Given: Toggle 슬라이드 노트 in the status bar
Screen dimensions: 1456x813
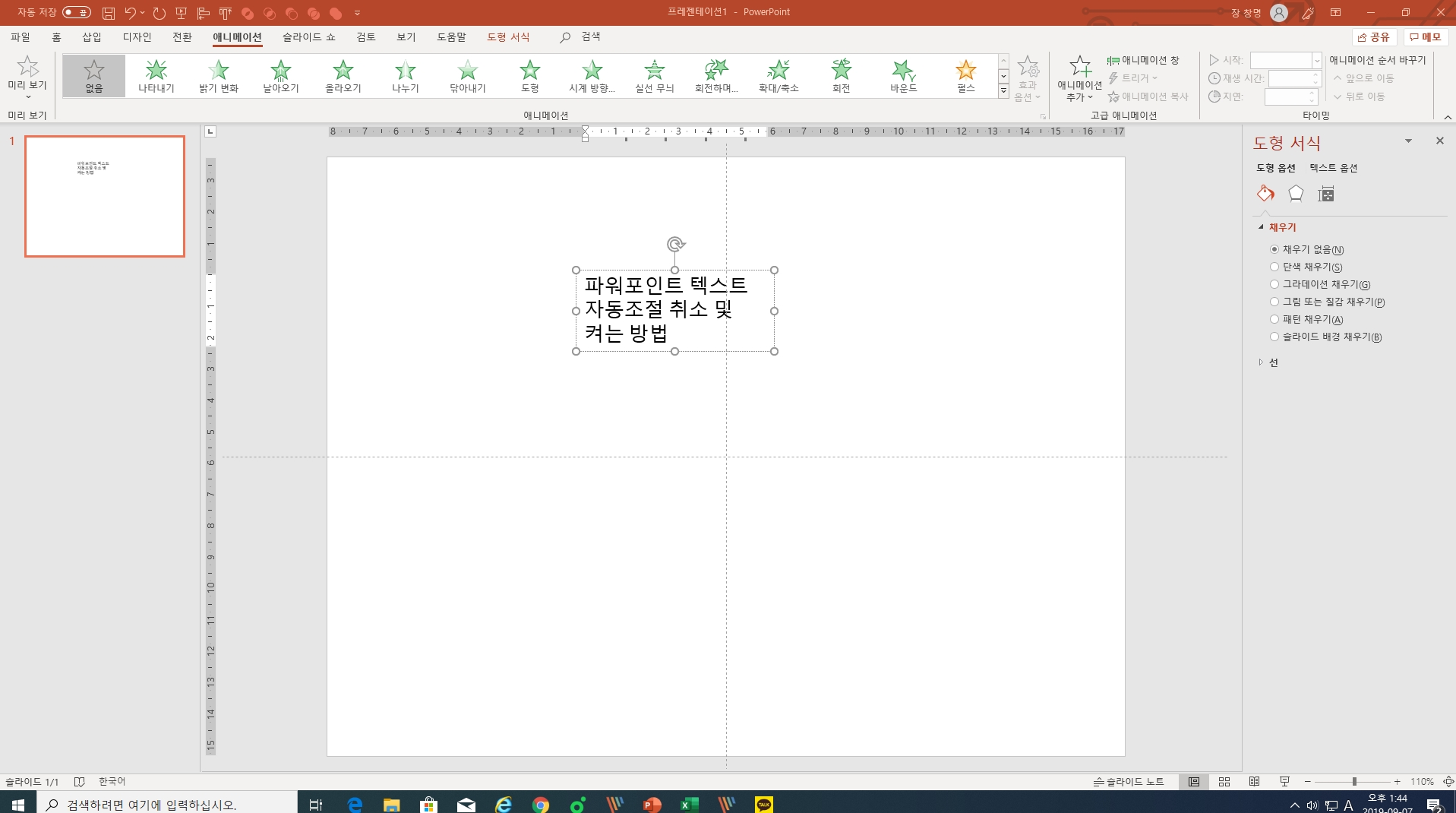Looking at the screenshot, I should [1129, 782].
